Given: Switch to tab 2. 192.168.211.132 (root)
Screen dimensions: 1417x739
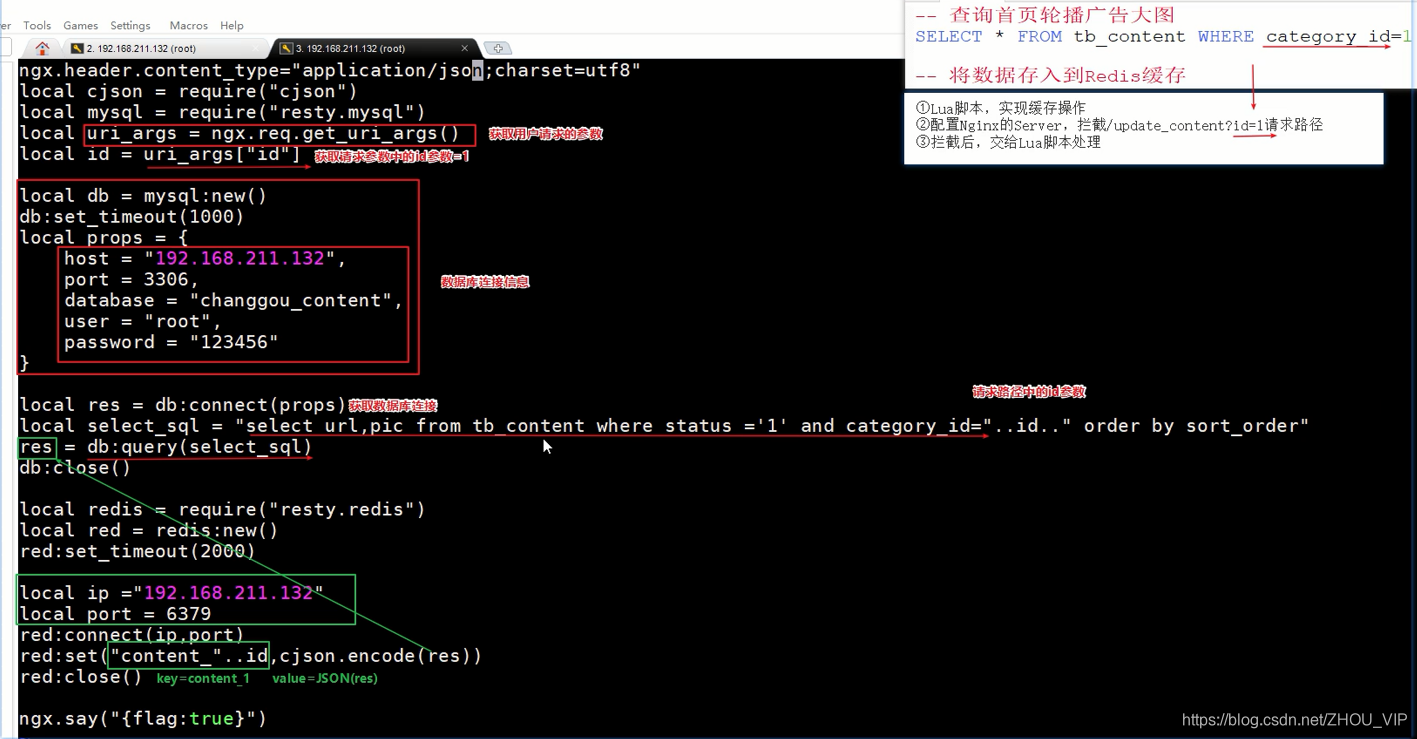Looking at the screenshot, I should (140, 48).
